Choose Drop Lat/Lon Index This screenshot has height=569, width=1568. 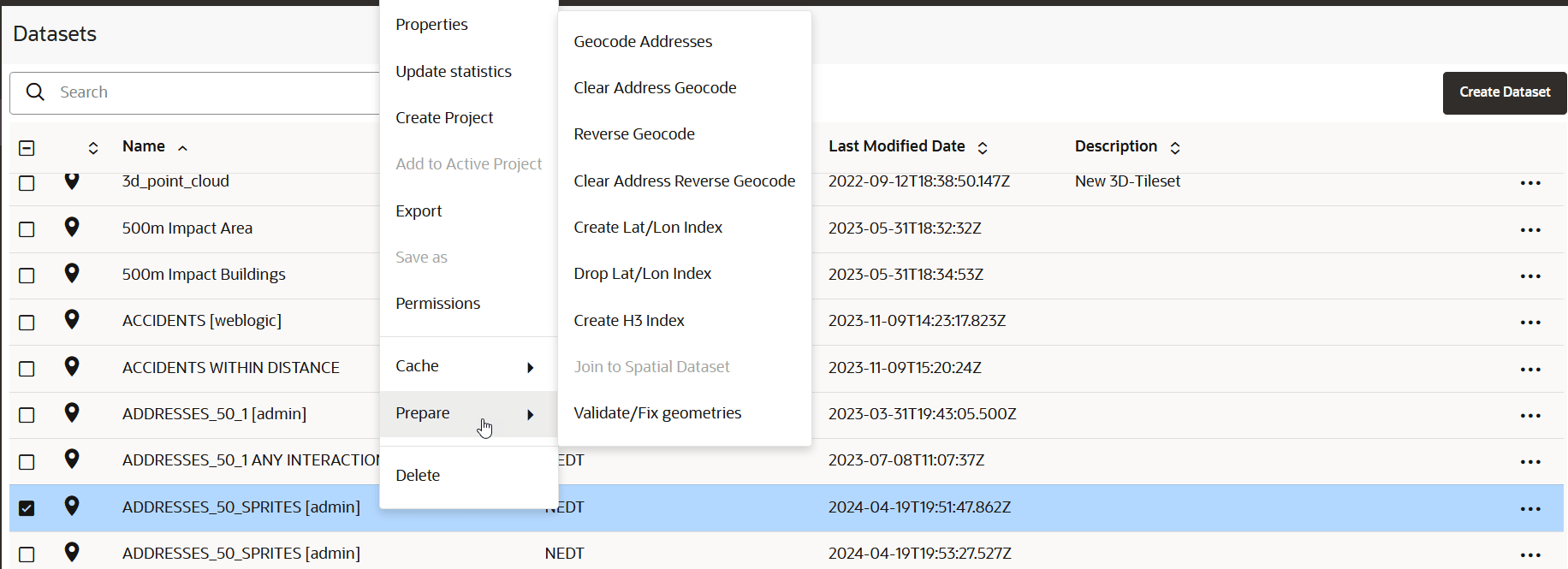click(643, 274)
